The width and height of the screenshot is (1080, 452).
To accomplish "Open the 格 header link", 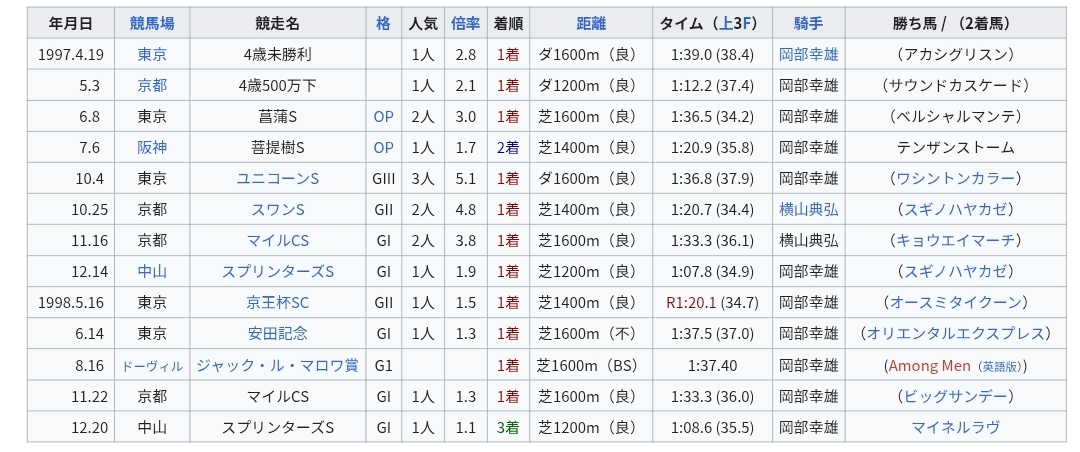I will point(383,24).
